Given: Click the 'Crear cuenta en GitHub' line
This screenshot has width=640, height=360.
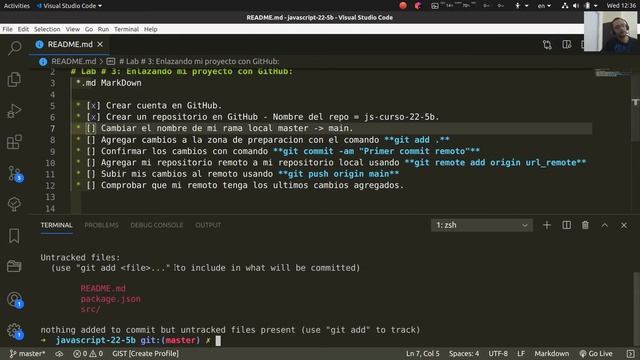Looking at the screenshot, I should [x=164, y=105].
